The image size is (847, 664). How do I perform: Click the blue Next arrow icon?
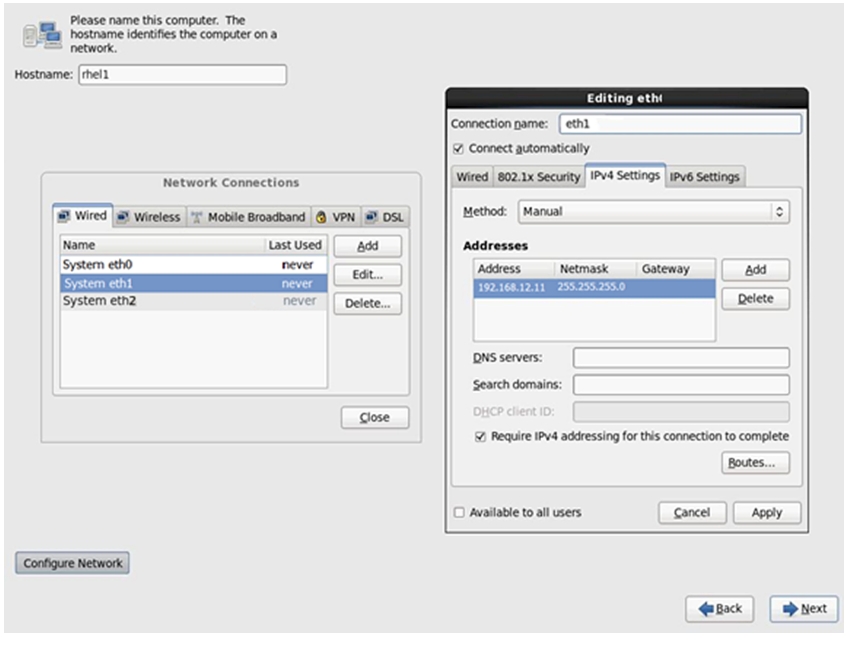click(790, 609)
